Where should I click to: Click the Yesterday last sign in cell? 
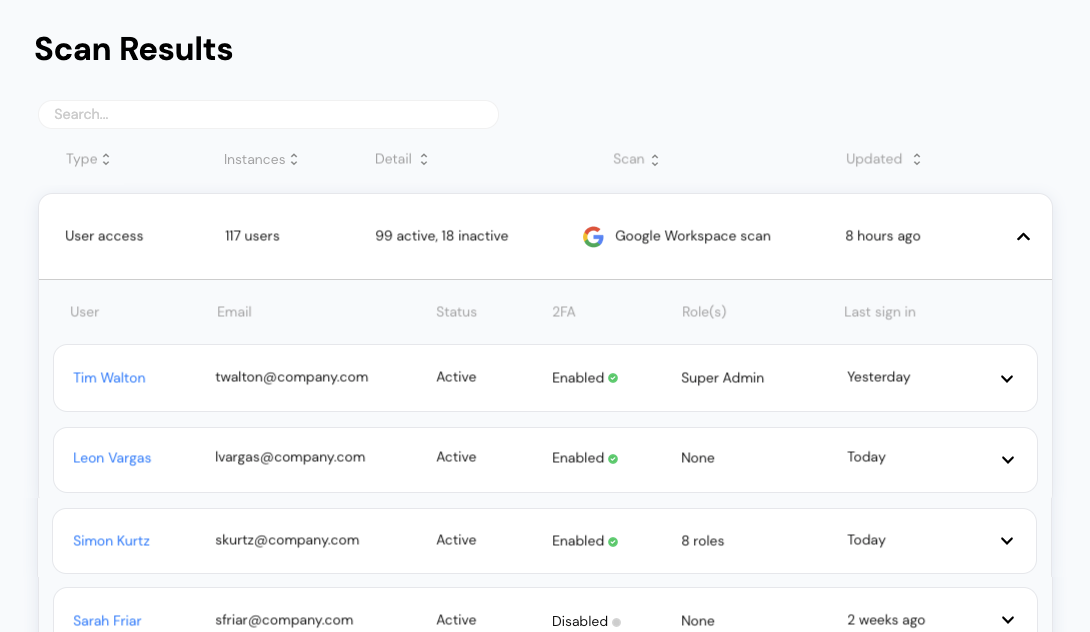878,377
